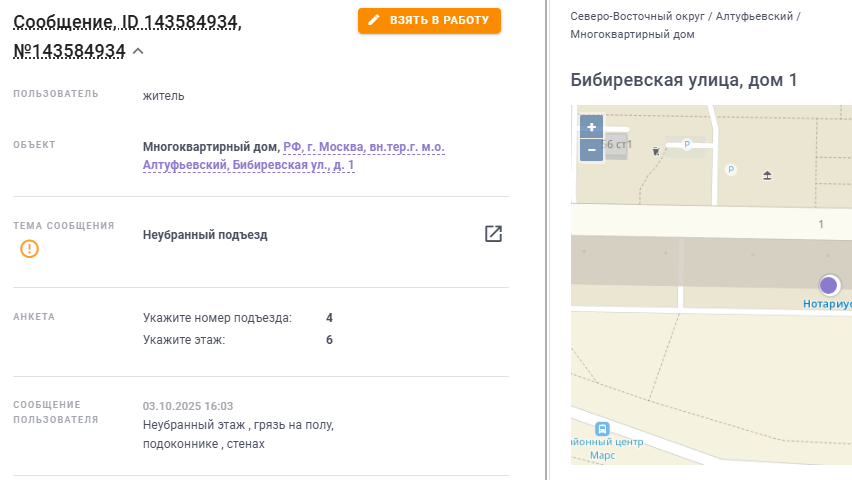The height and width of the screenshot is (480, 852).
Task: Click the bus stop icon on the map
Action: 602,428
